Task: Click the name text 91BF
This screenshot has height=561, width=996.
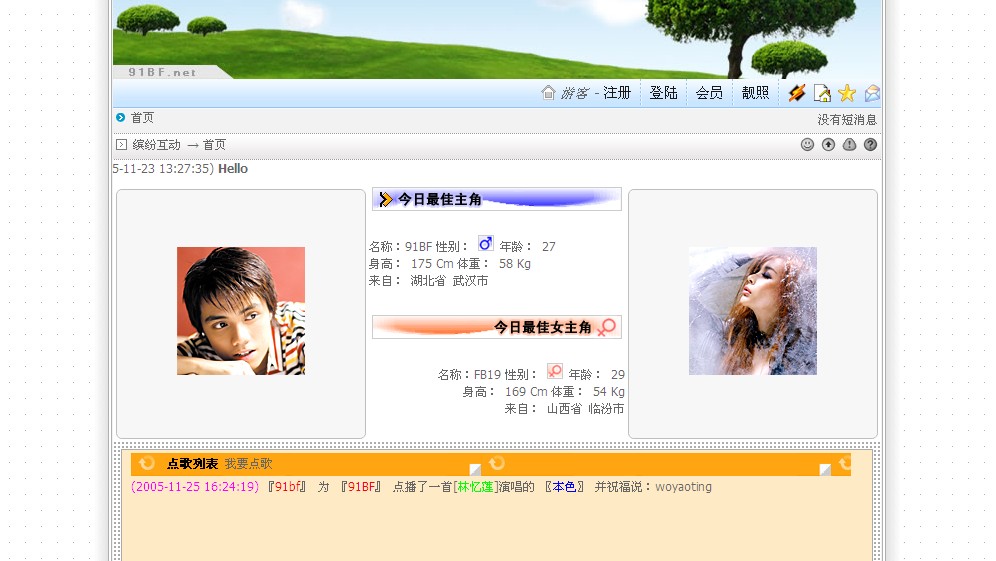Action: tap(419, 247)
